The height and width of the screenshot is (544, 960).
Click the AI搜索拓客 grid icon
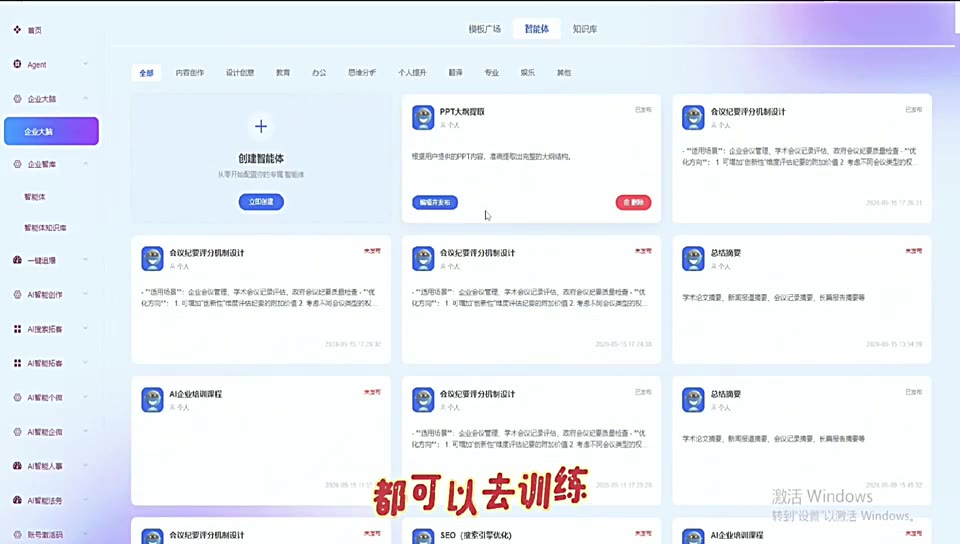(17, 329)
